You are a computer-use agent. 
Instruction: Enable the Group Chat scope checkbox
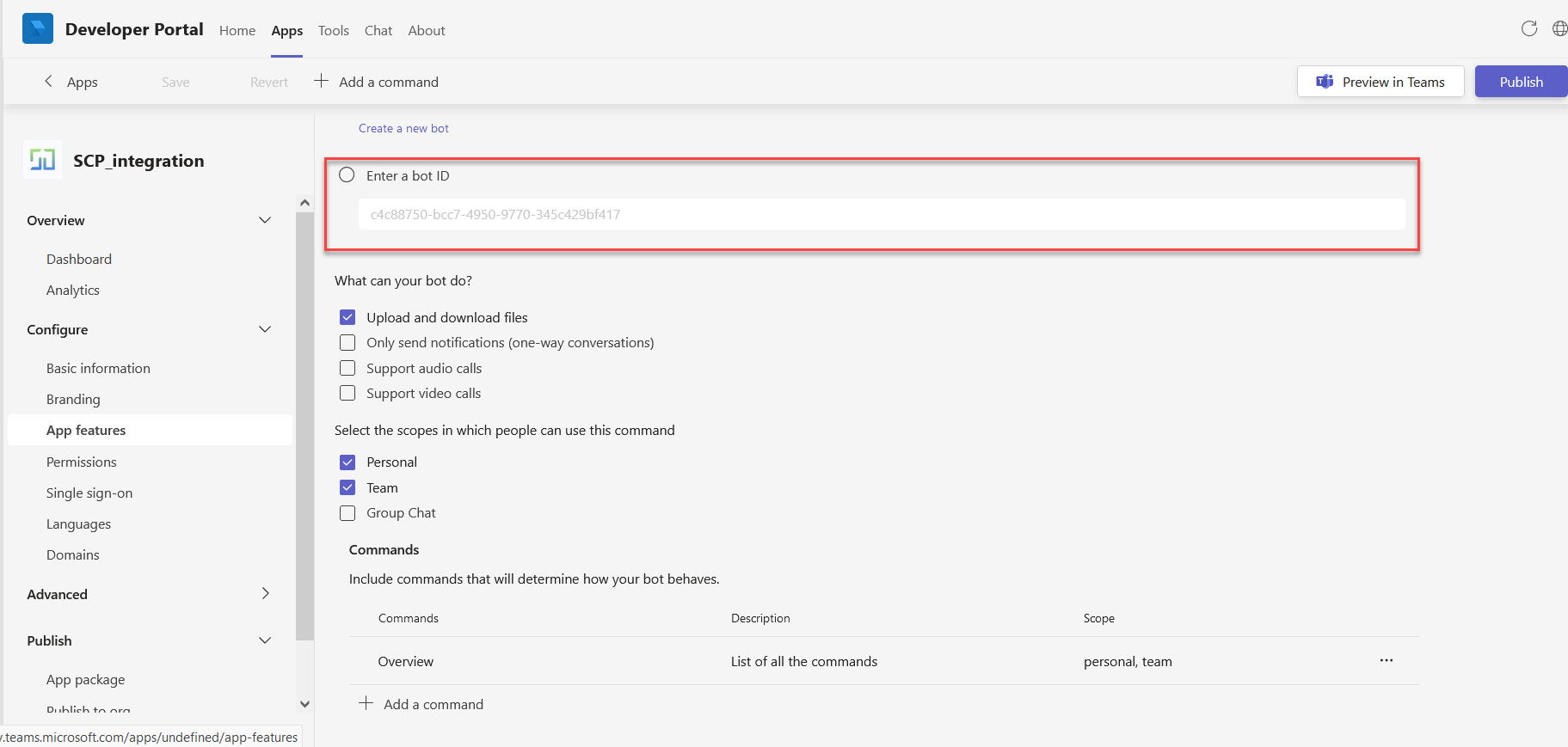[347, 513]
